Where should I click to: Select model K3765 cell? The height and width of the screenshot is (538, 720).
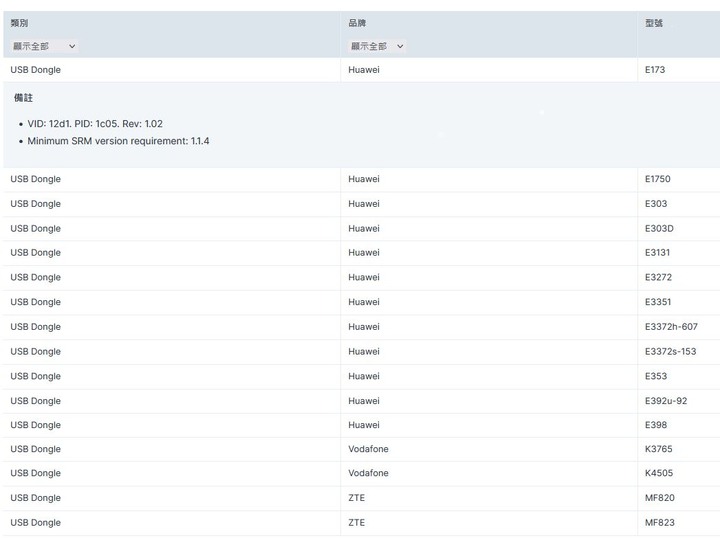coord(658,449)
